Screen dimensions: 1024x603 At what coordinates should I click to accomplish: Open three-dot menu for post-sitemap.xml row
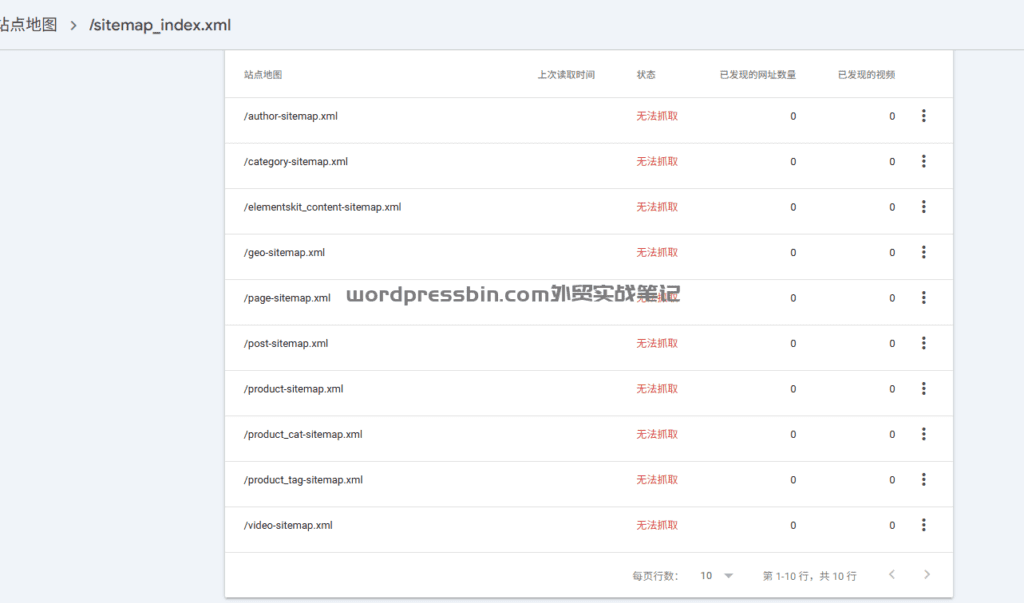pyautogui.click(x=923, y=344)
